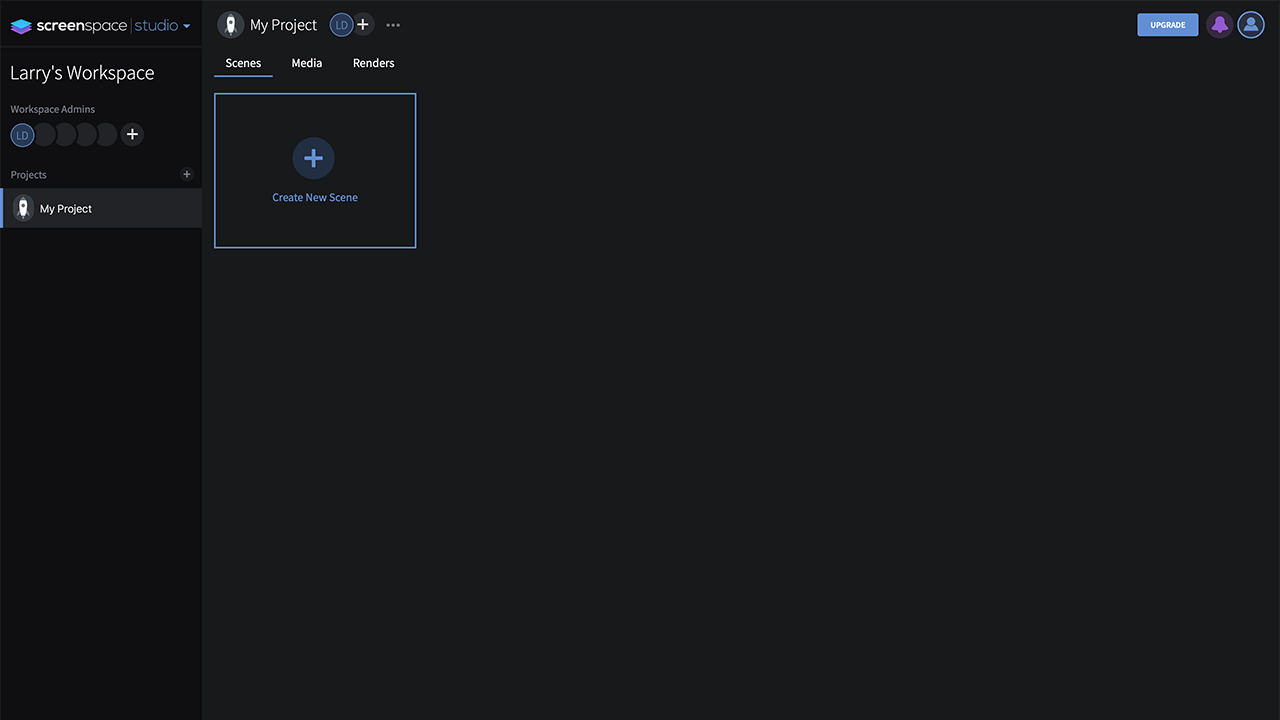
Task: Select My Project in the sidebar list
Action: (x=66, y=209)
